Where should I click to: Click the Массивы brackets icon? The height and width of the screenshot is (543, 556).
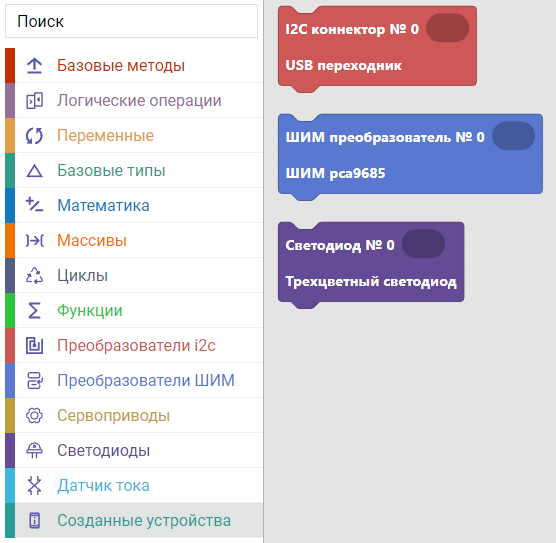[34, 240]
